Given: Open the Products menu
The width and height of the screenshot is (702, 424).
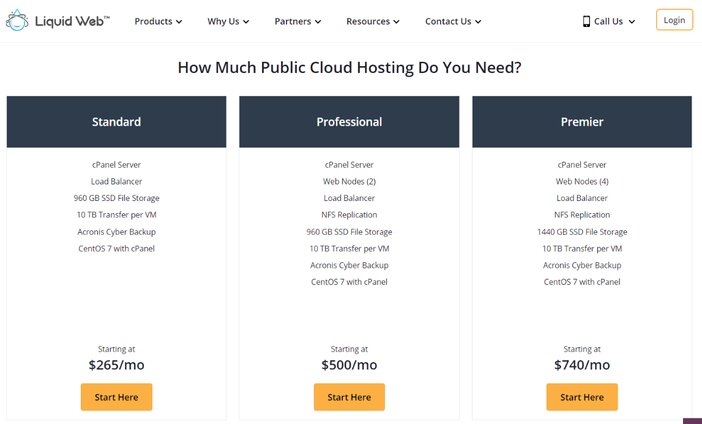Looking at the screenshot, I should click(158, 21).
